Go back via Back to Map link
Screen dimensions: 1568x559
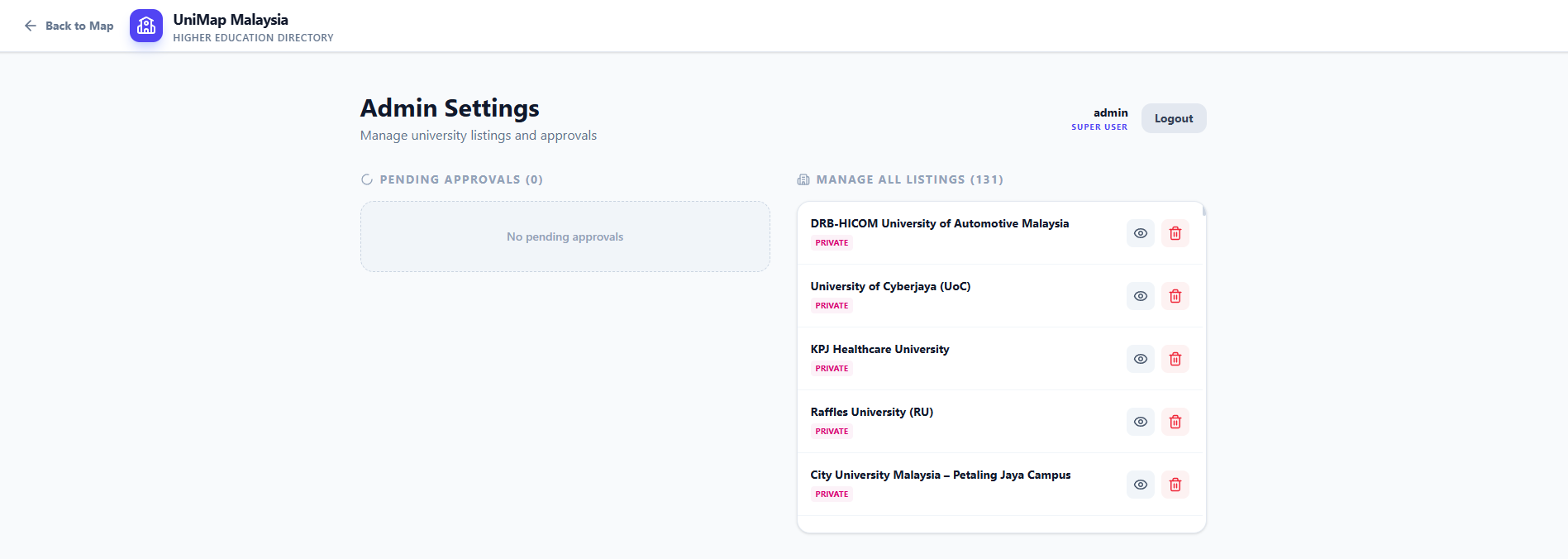(79, 26)
